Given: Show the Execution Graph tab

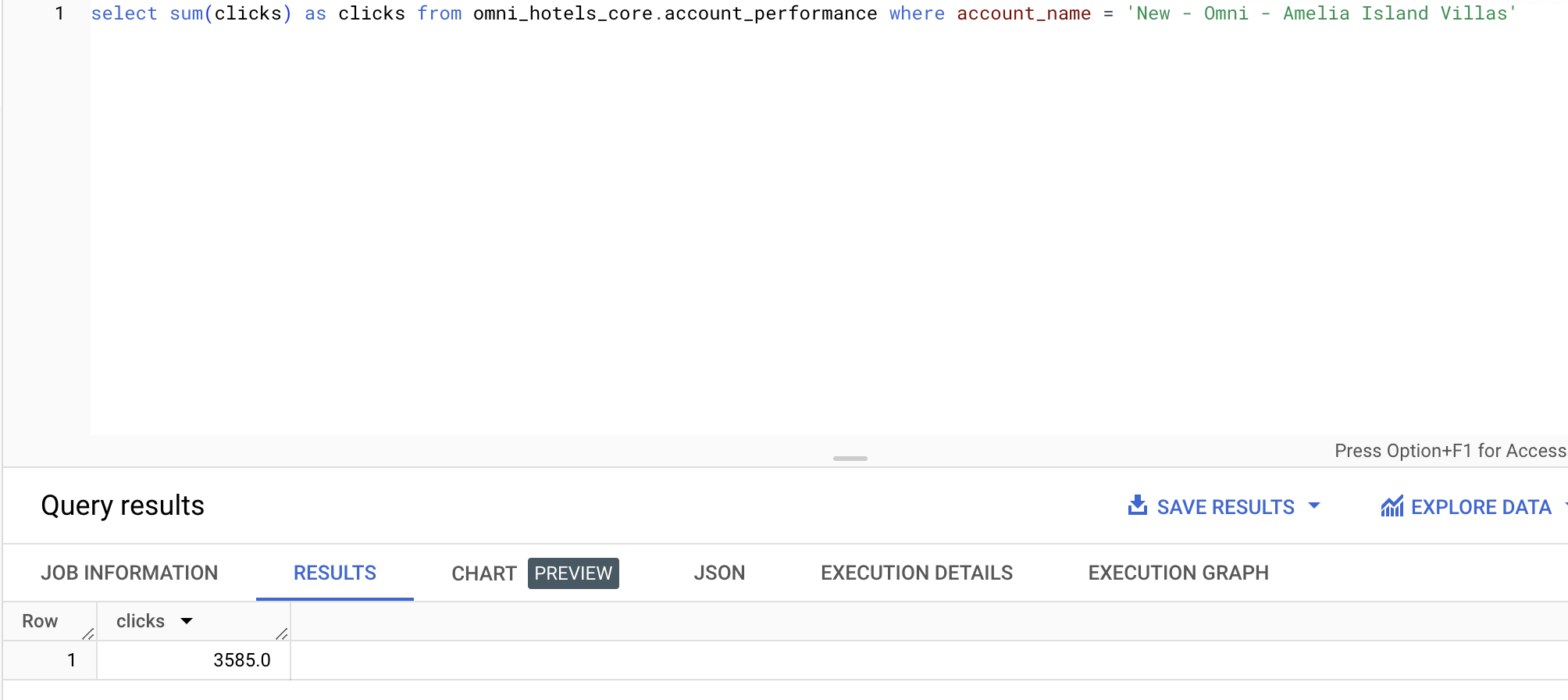Looking at the screenshot, I should click(x=1178, y=573).
